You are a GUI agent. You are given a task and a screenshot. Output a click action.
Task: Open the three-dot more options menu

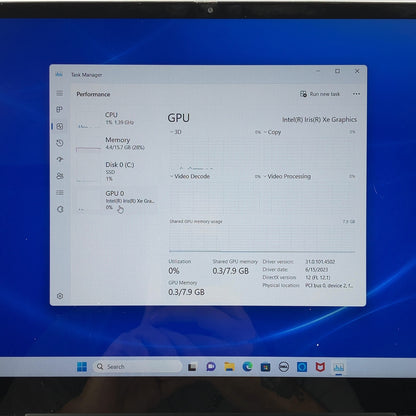click(x=356, y=94)
